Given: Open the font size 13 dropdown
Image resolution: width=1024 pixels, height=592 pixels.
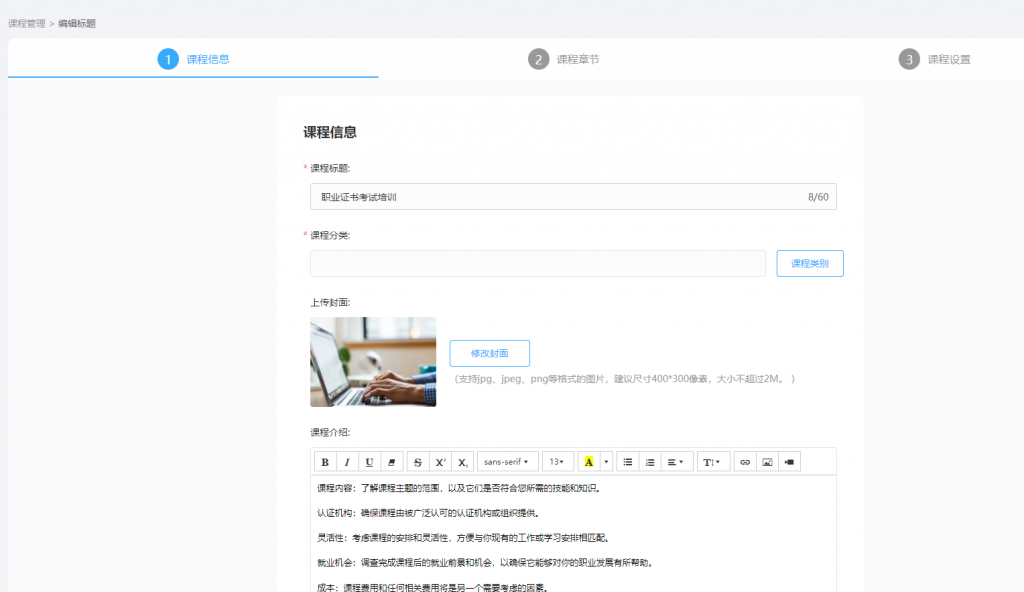Looking at the screenshot, I should 557,462.
